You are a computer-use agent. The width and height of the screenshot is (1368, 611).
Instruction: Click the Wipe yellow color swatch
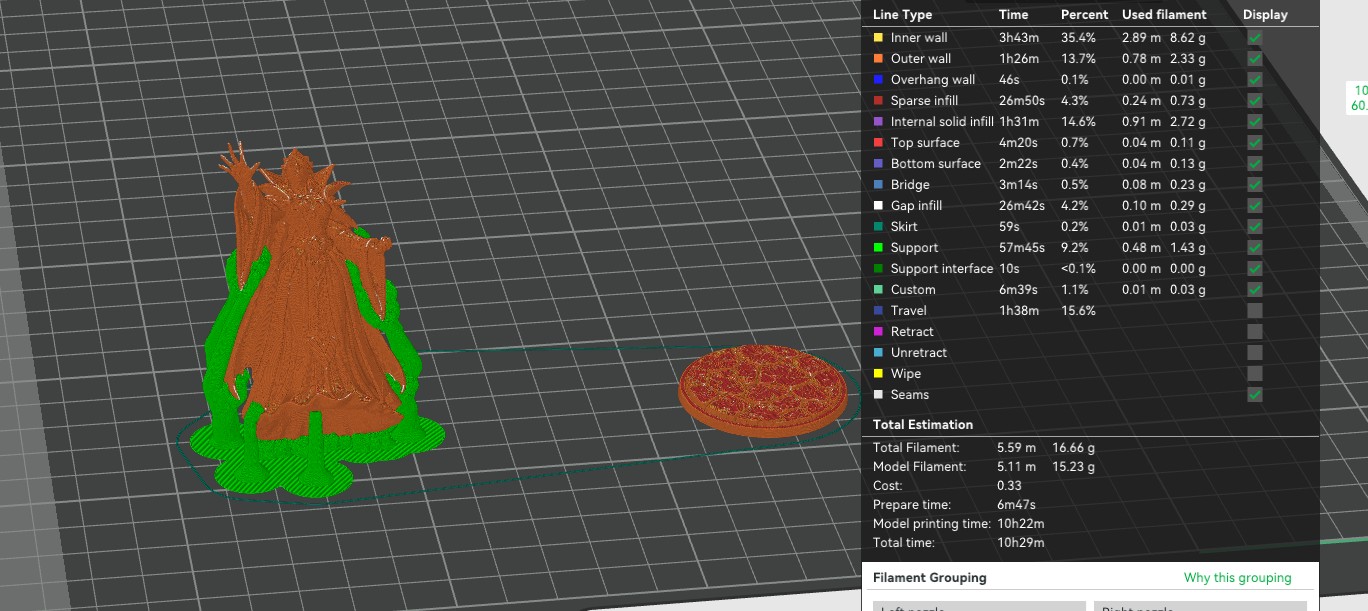coord(879,373)
